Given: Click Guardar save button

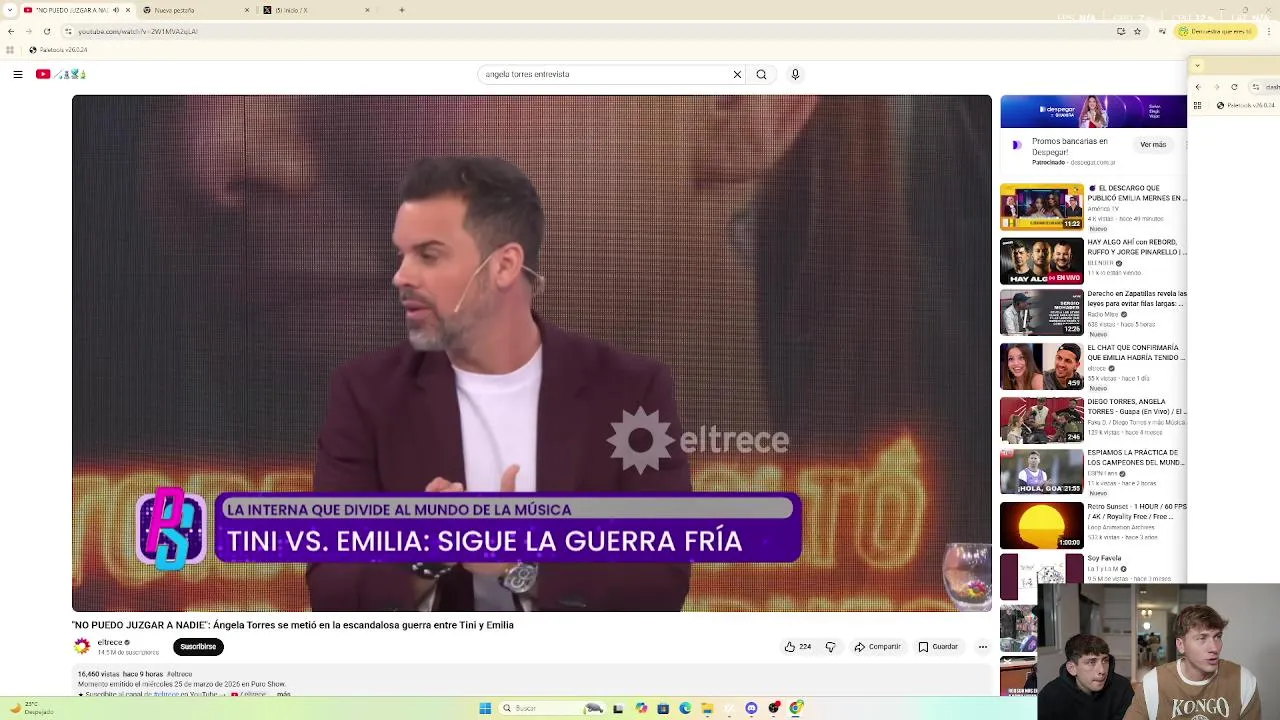Looking at the screenshot, I should coord(938,647).
